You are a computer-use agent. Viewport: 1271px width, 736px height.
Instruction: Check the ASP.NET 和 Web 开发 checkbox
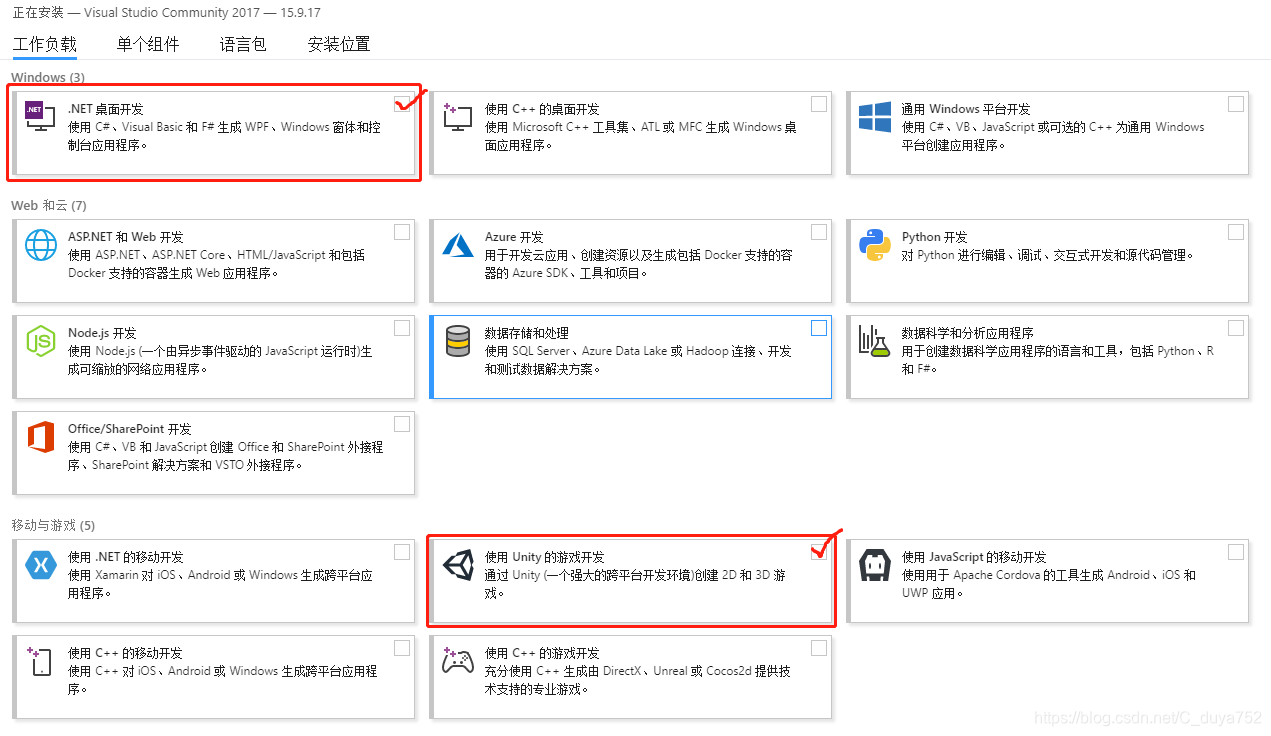click(x=402, y=232)
